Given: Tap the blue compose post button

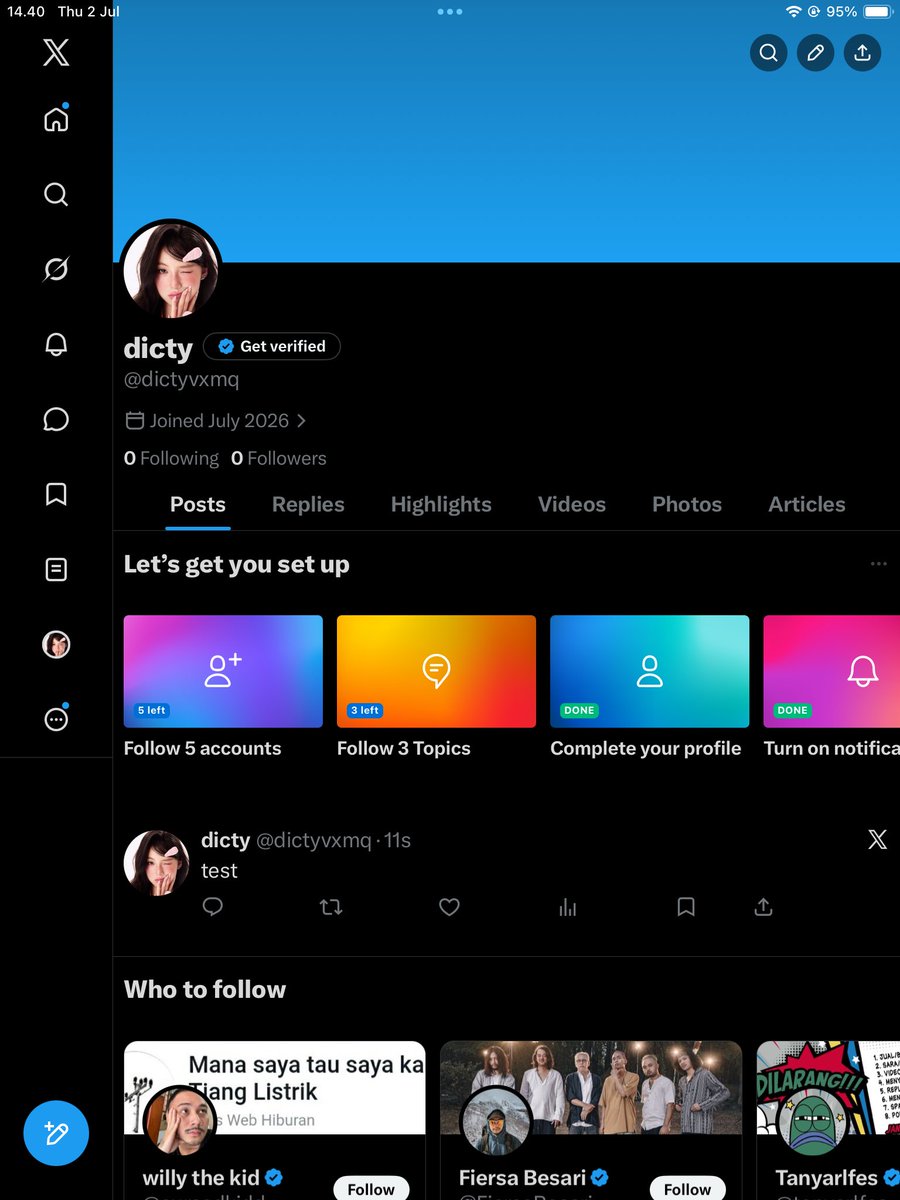Looking at the screenshot, I should [56, 1133].
